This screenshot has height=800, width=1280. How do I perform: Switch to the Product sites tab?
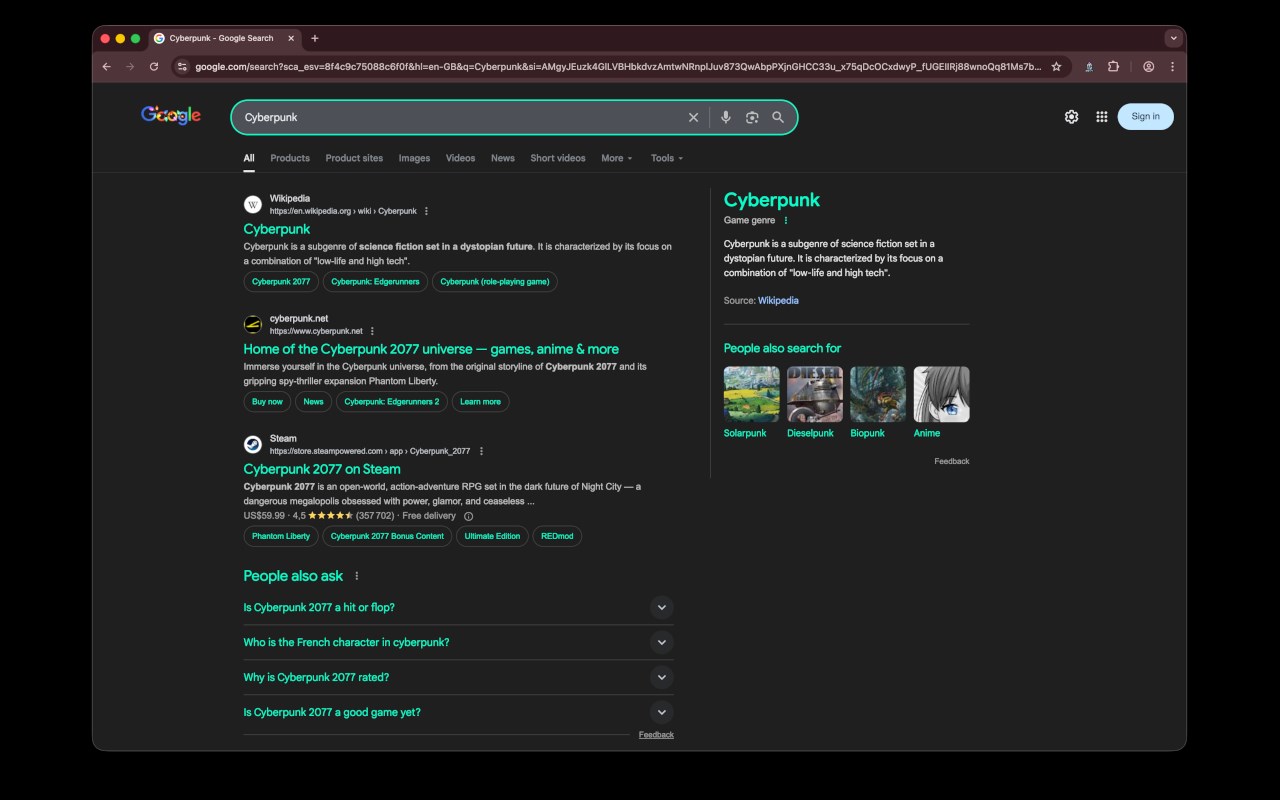tap(354, 158)
